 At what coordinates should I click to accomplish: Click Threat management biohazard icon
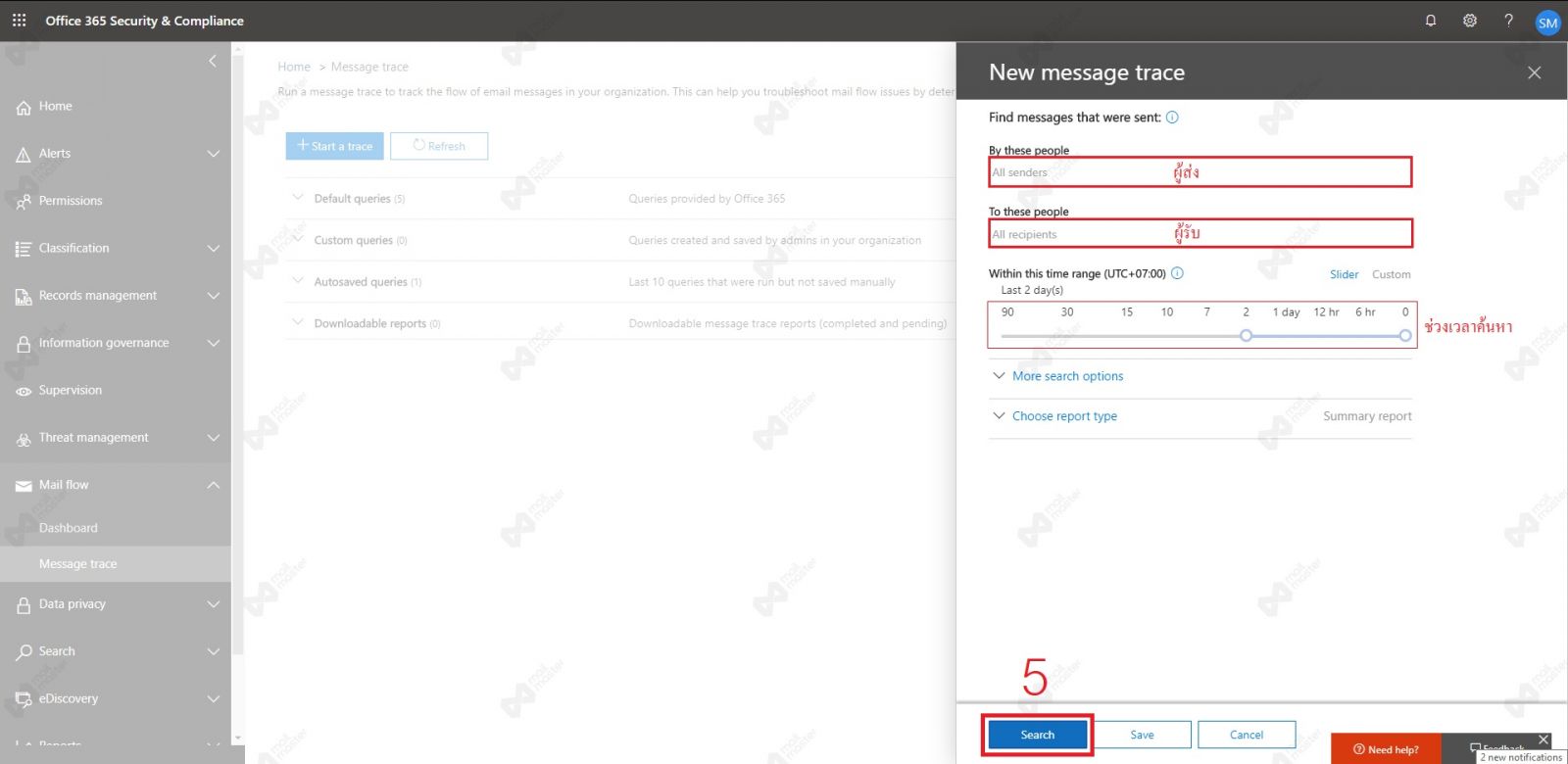pyautogui.click(x=24, y=439)
